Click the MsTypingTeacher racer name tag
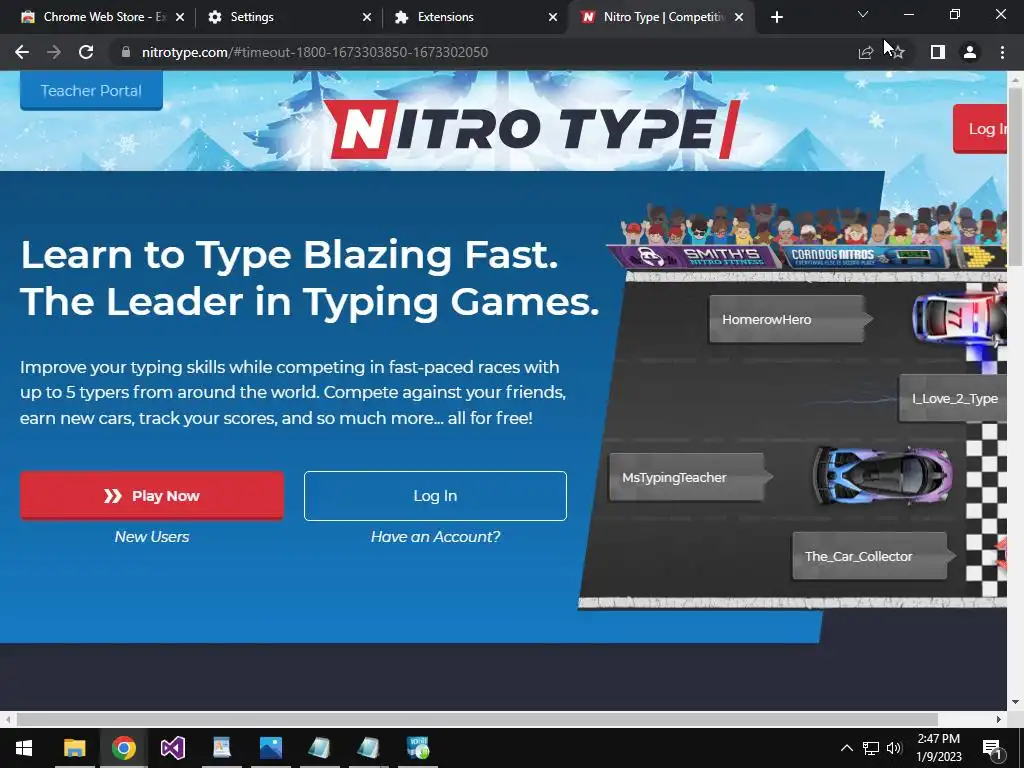The width and height of the screenshot is (1024, 768). (x=690, y=477)
